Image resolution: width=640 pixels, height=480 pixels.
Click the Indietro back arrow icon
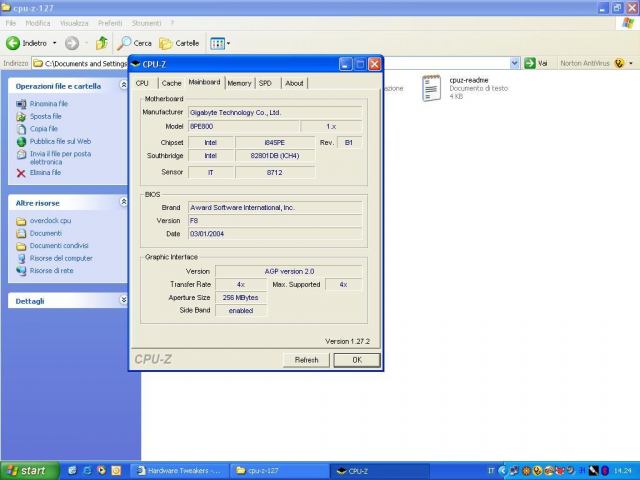13,43
